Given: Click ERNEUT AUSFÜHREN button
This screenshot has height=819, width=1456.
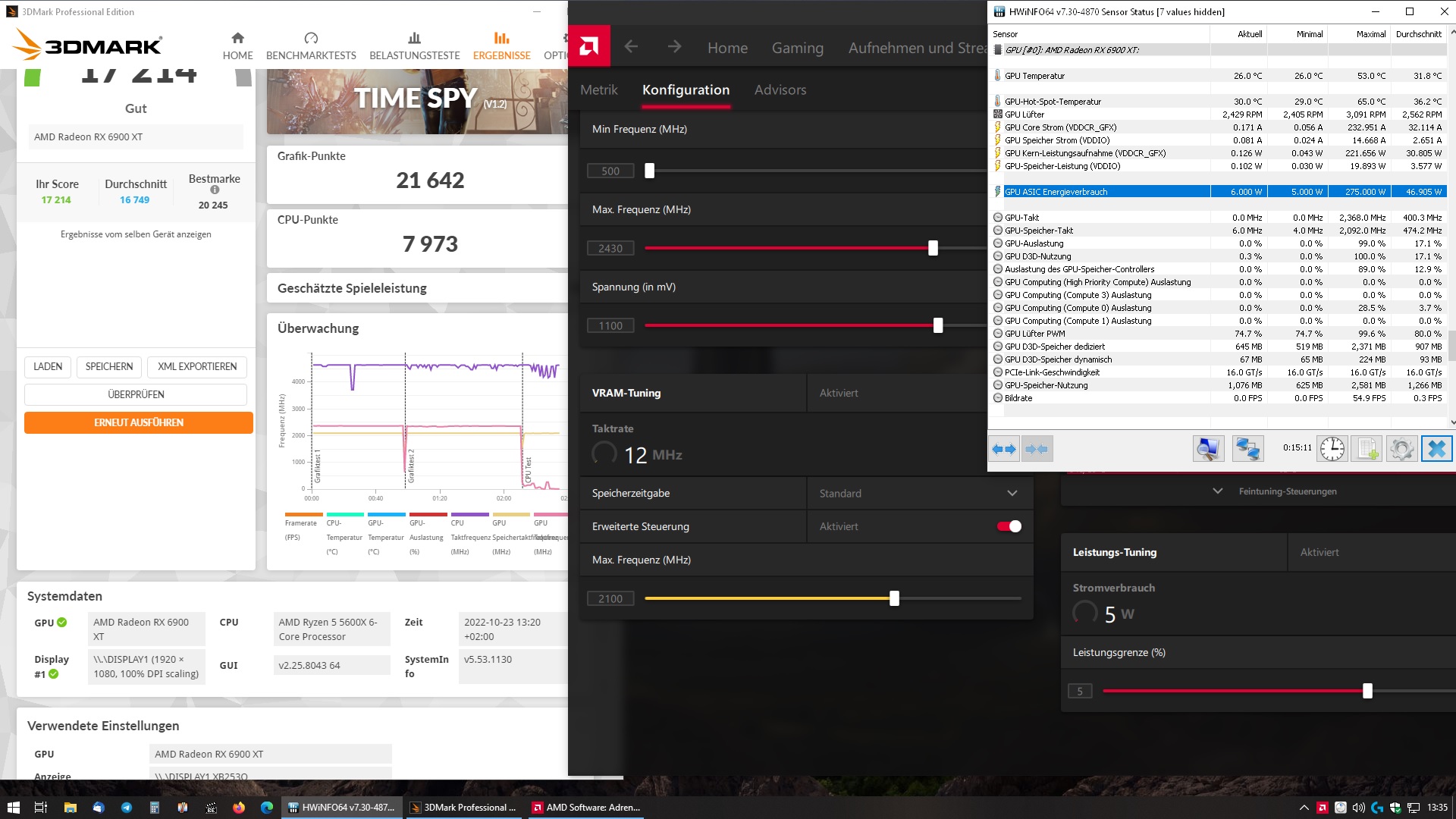Looking at the screenshot, I should click(139, 422).
